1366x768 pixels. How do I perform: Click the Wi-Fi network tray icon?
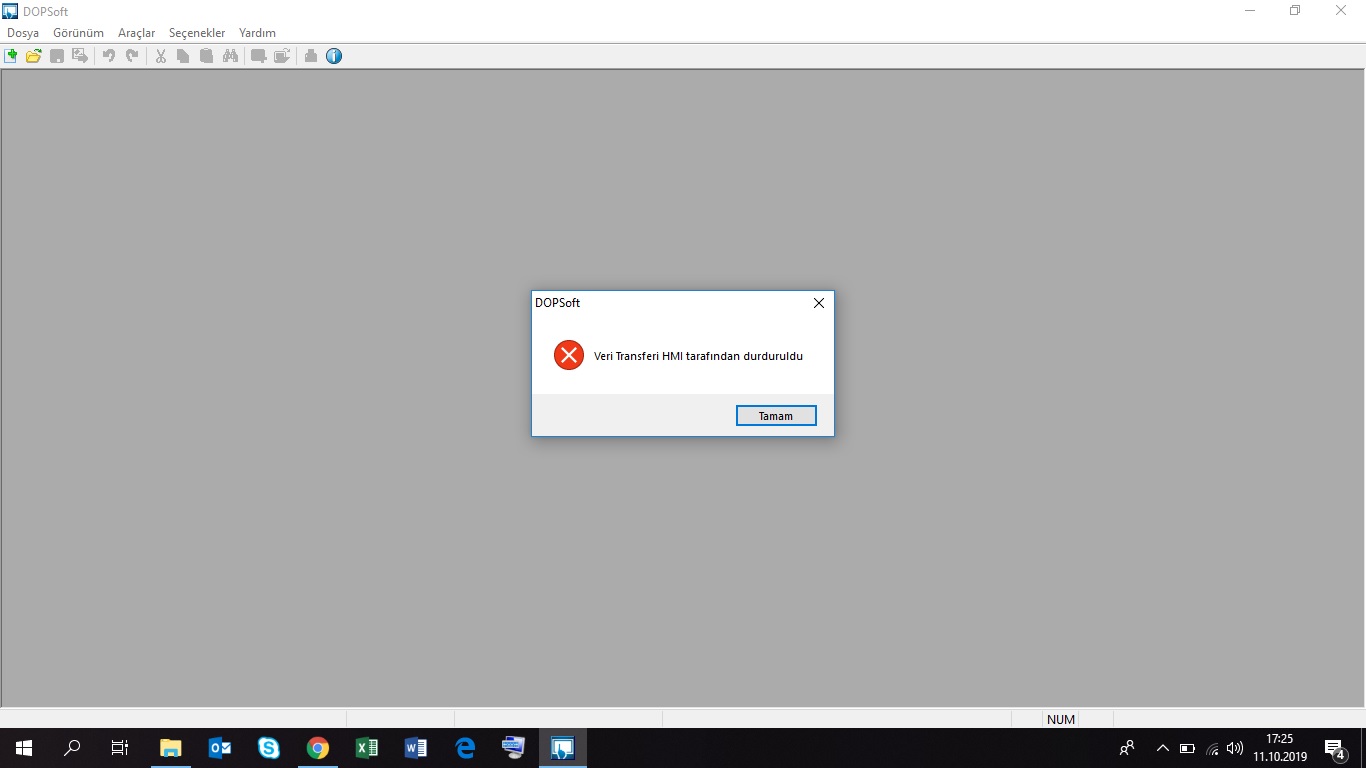[x=1213, y=748]
